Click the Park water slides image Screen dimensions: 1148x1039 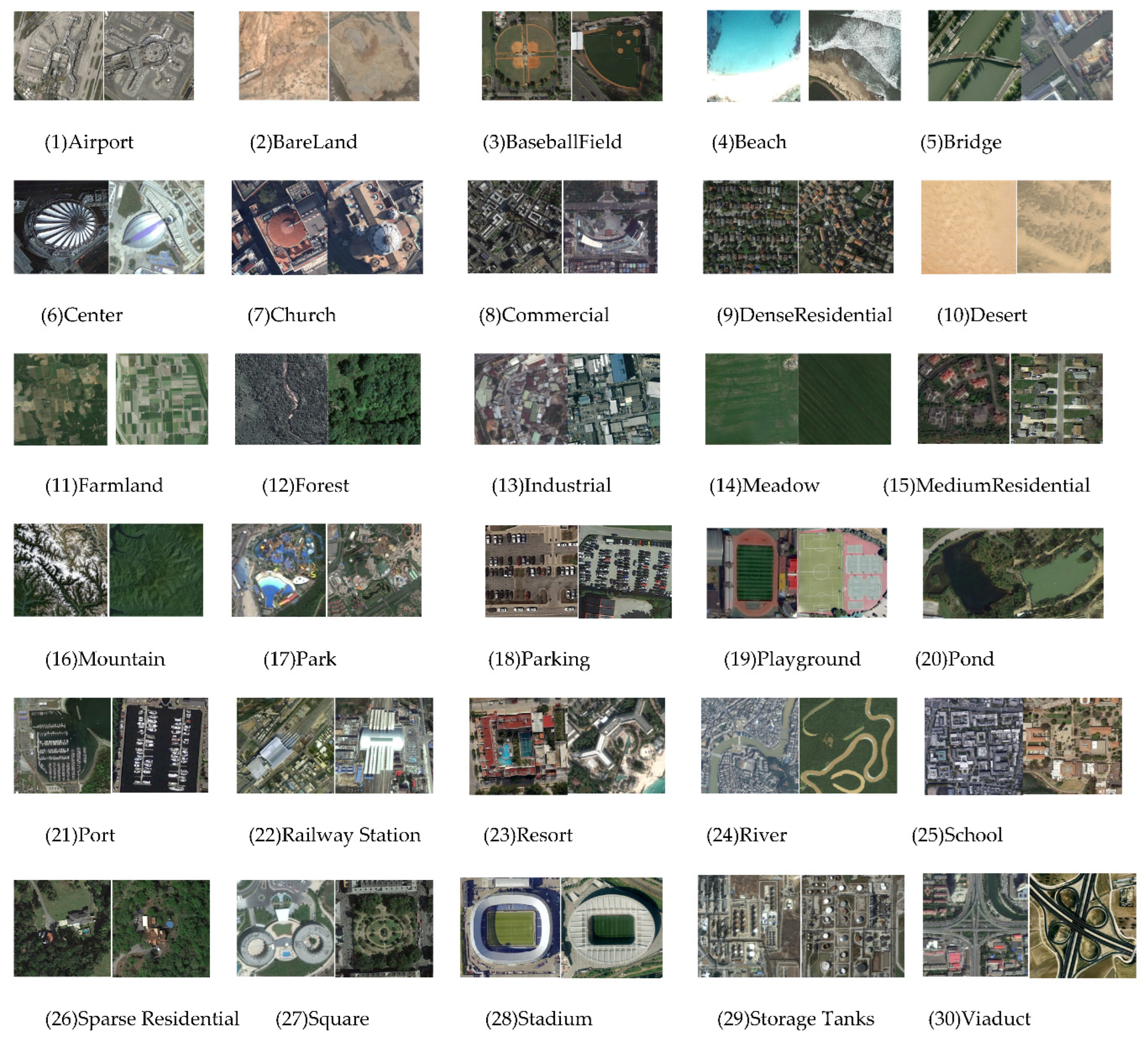279,570
